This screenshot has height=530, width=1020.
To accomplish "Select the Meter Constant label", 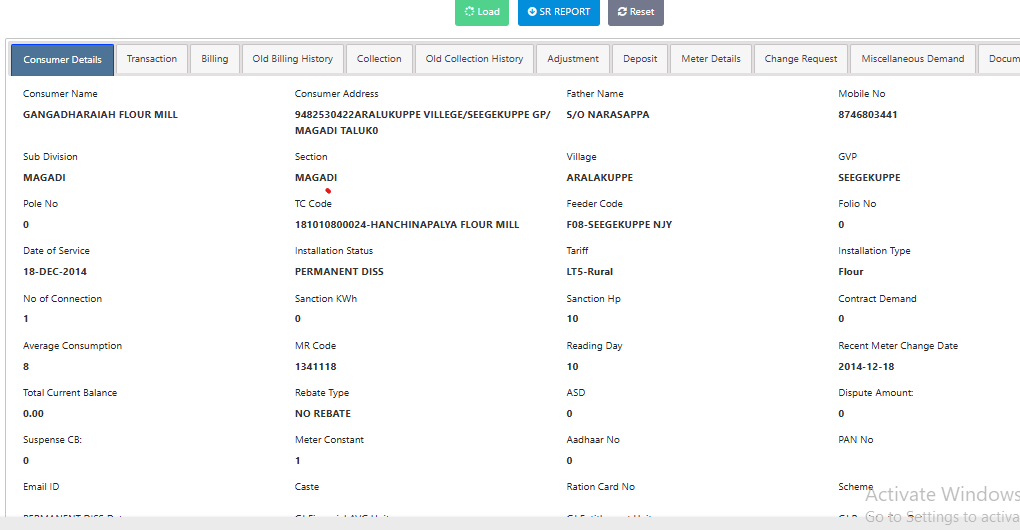I will coord(329,440).
